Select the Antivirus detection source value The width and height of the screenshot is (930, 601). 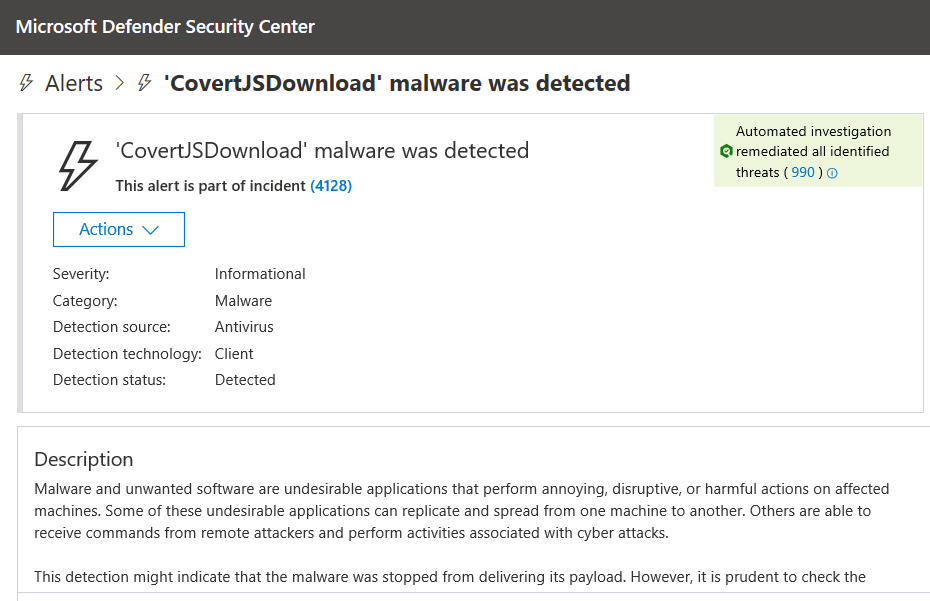tap(244, 327)
